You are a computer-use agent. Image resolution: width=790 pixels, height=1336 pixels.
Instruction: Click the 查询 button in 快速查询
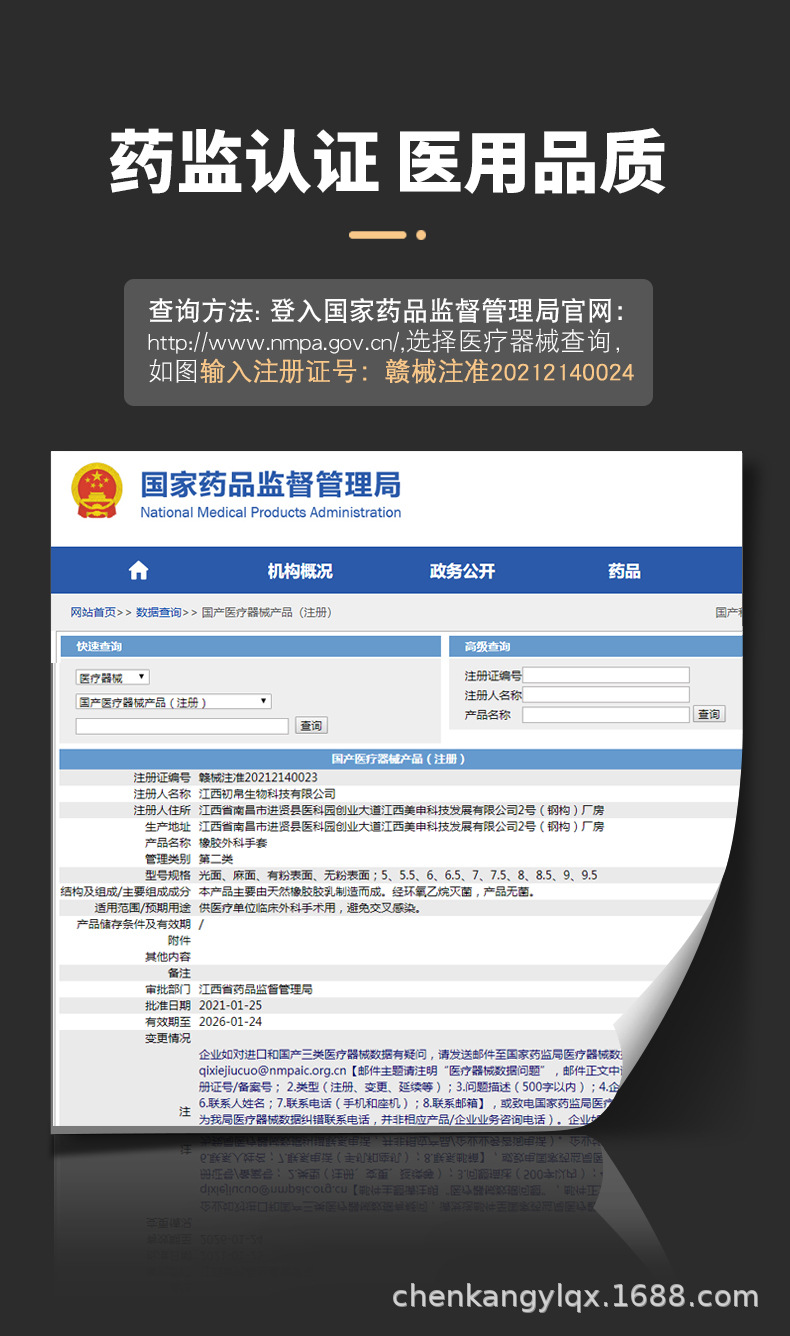(x=312, y=726)
